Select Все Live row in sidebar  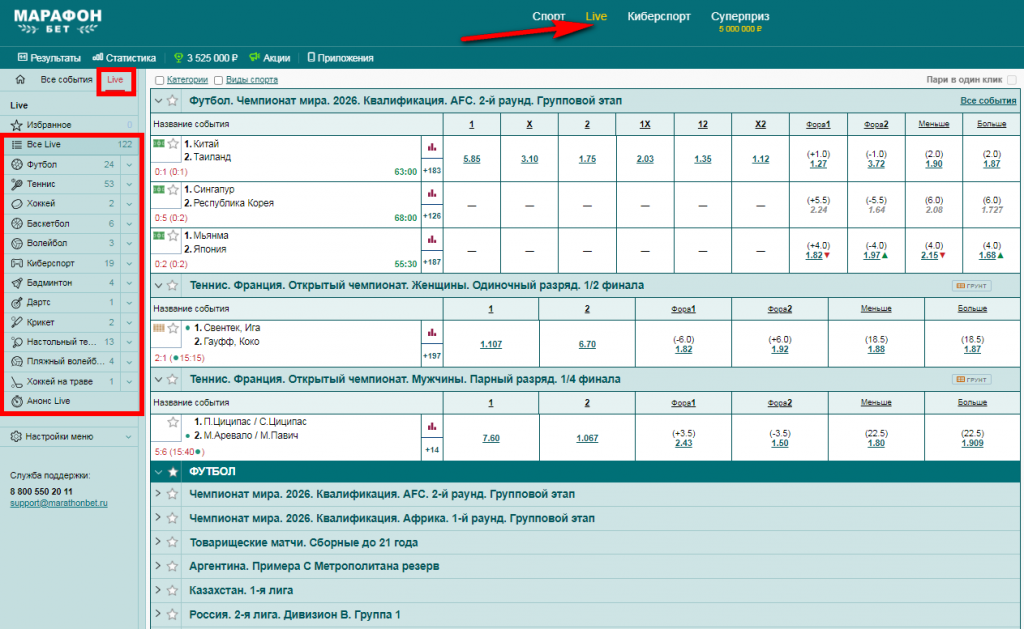coord(71,144)
